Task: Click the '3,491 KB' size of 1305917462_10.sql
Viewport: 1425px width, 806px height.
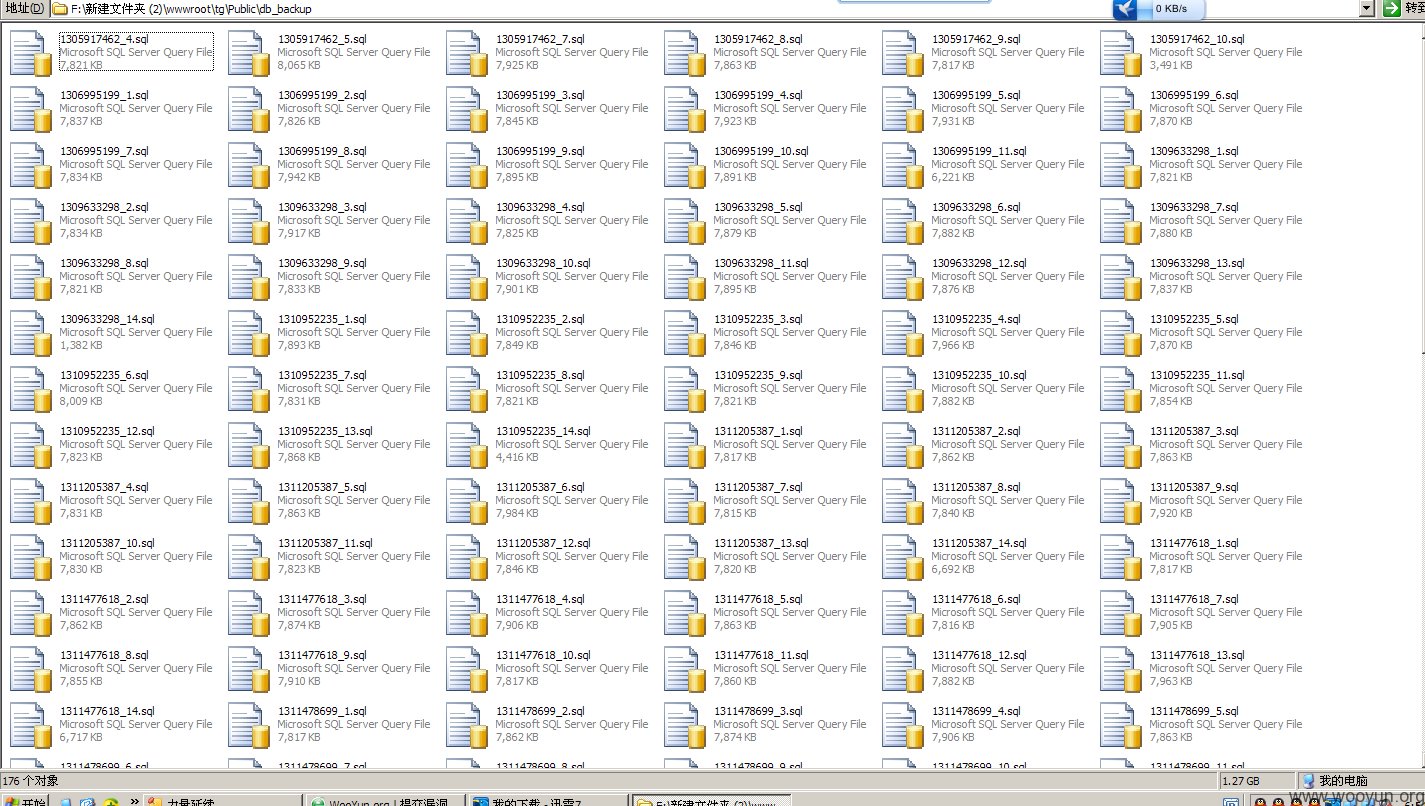Action: coord(1171,65)
